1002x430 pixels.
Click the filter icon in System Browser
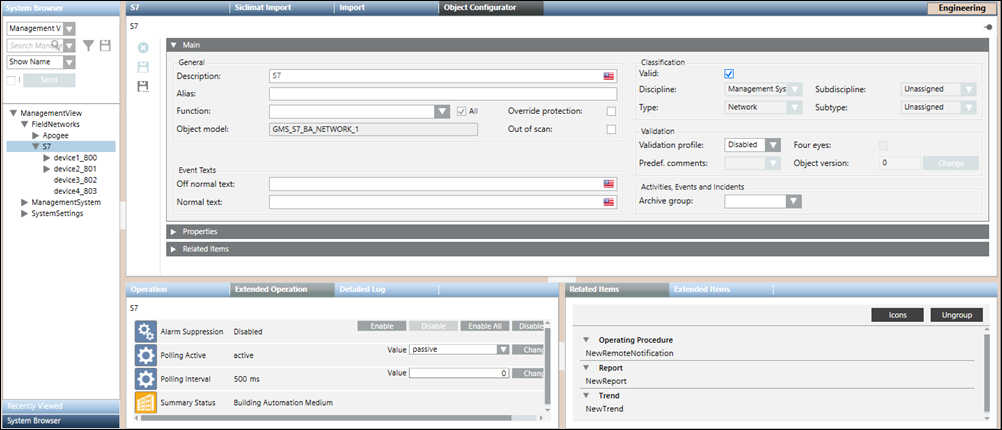pyautogui.click(x=89, y=45)
